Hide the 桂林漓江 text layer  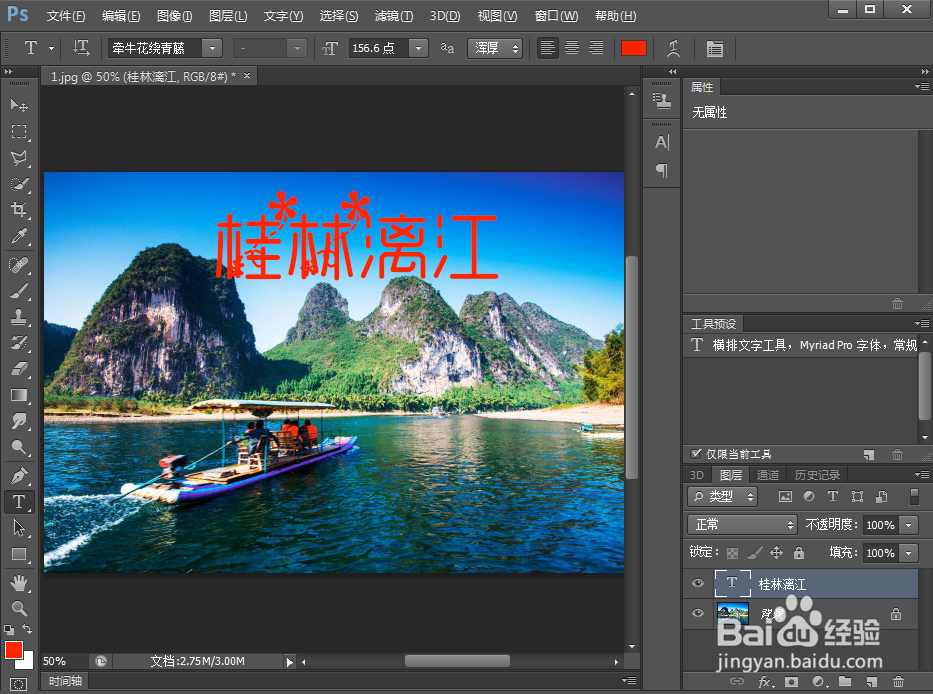[697, 583]
